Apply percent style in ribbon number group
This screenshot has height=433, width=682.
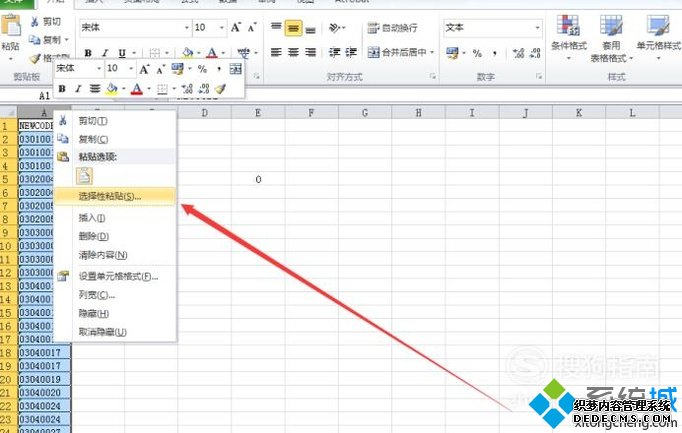(477, 53)
